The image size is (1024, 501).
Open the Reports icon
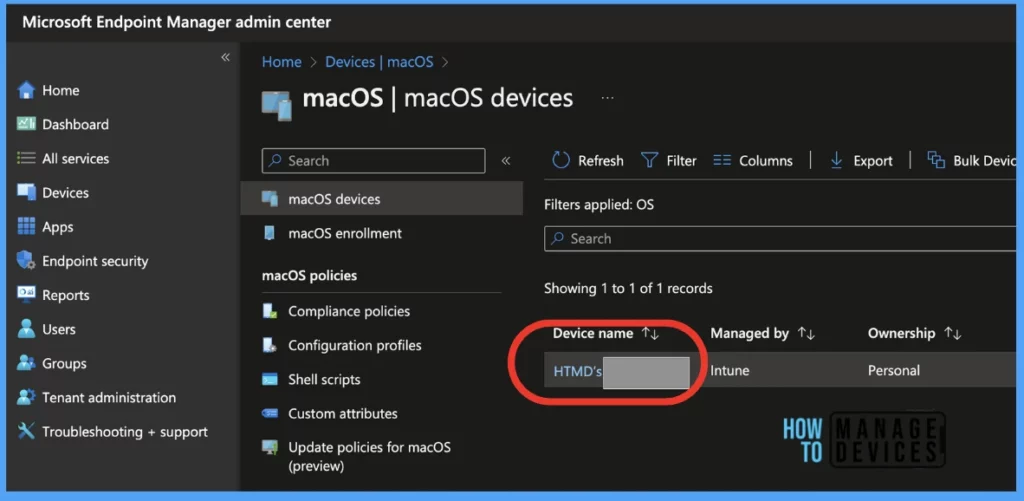point(26,295)
